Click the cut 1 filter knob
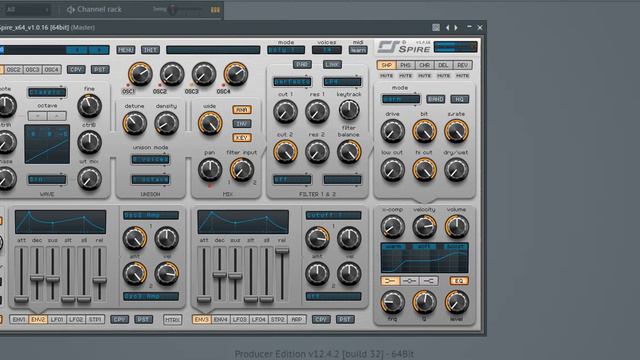Screen dimensions: 640x360 (285, 111)
